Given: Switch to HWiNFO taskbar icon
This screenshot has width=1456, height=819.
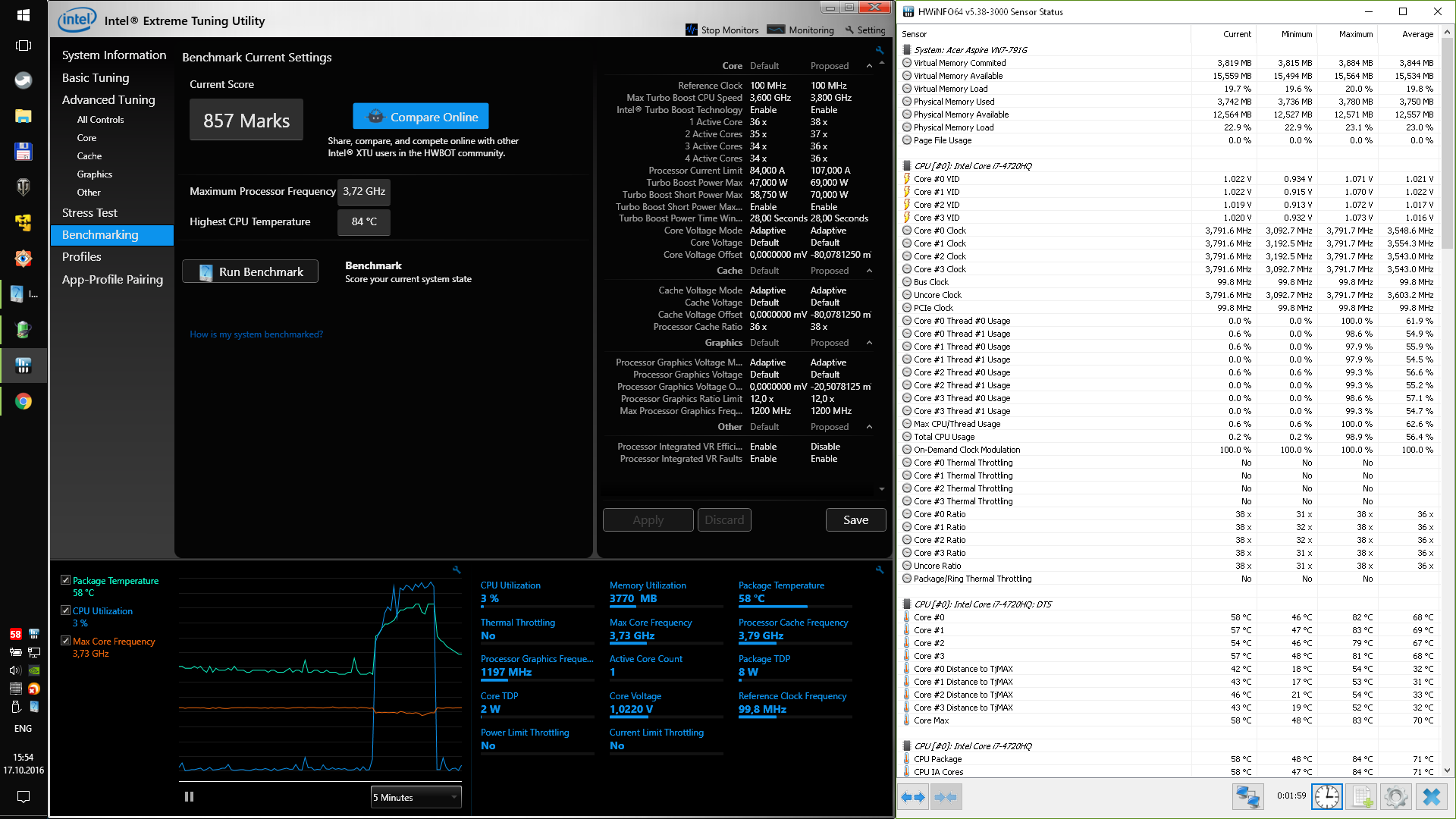Looking at the screenshot, I should pyautogui.click(x=24, y=366).
